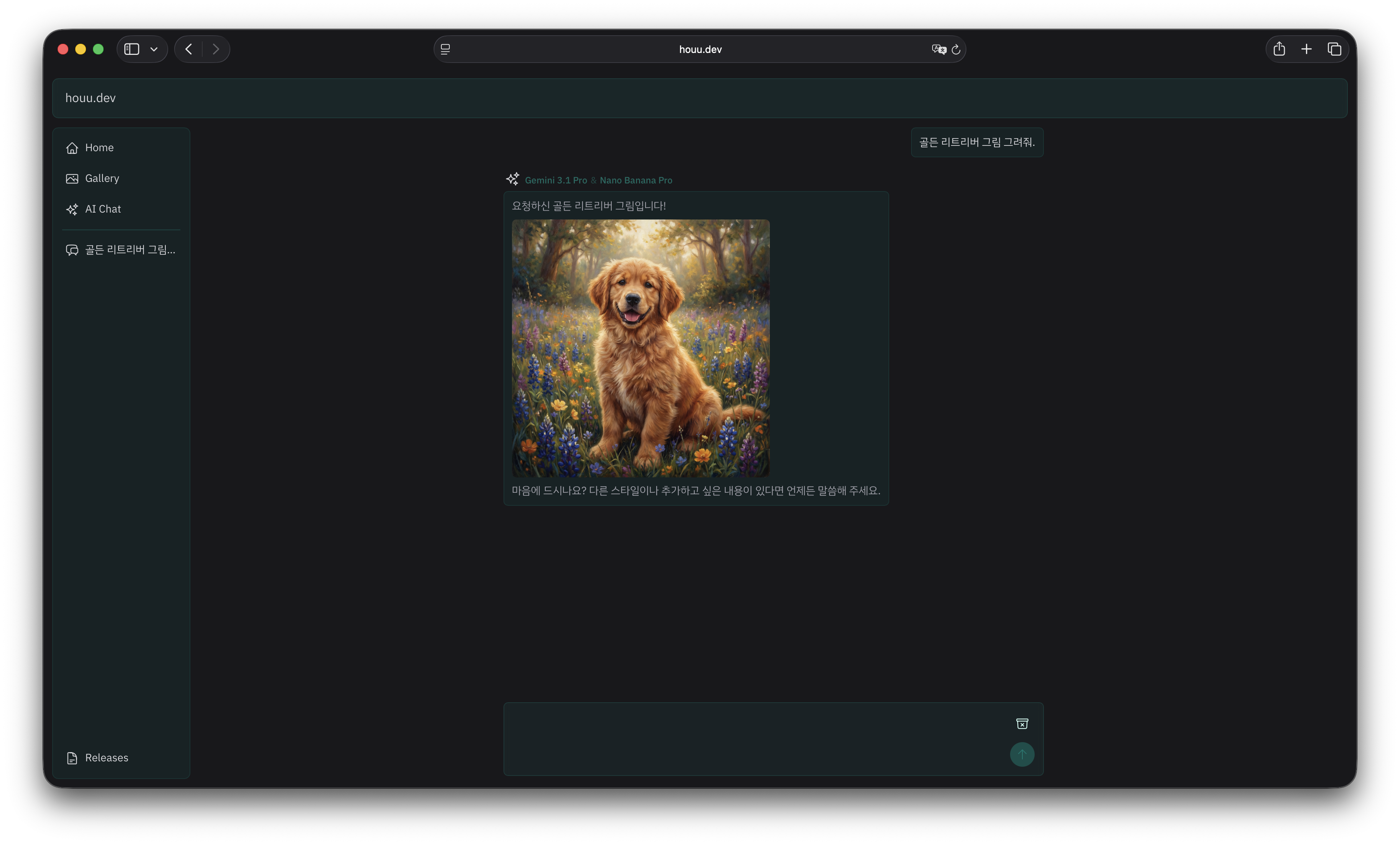Screen dimensions: 1400x845
Task: Click the AI Chat sparkle icon in sidebar
Action: (x=72, y=209)
